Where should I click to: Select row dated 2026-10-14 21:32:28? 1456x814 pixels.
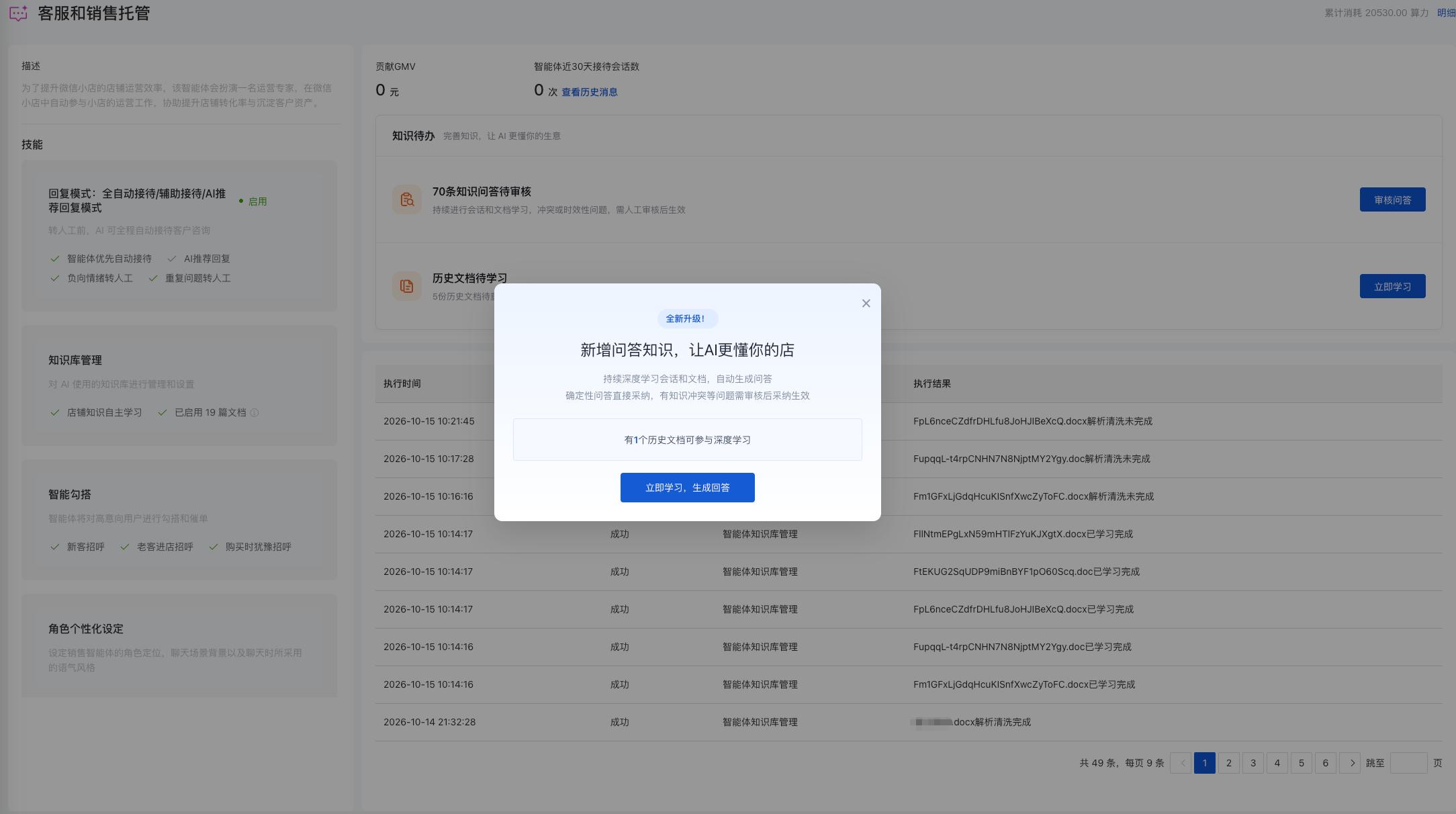pyautogui.click(x=909, y=722)
